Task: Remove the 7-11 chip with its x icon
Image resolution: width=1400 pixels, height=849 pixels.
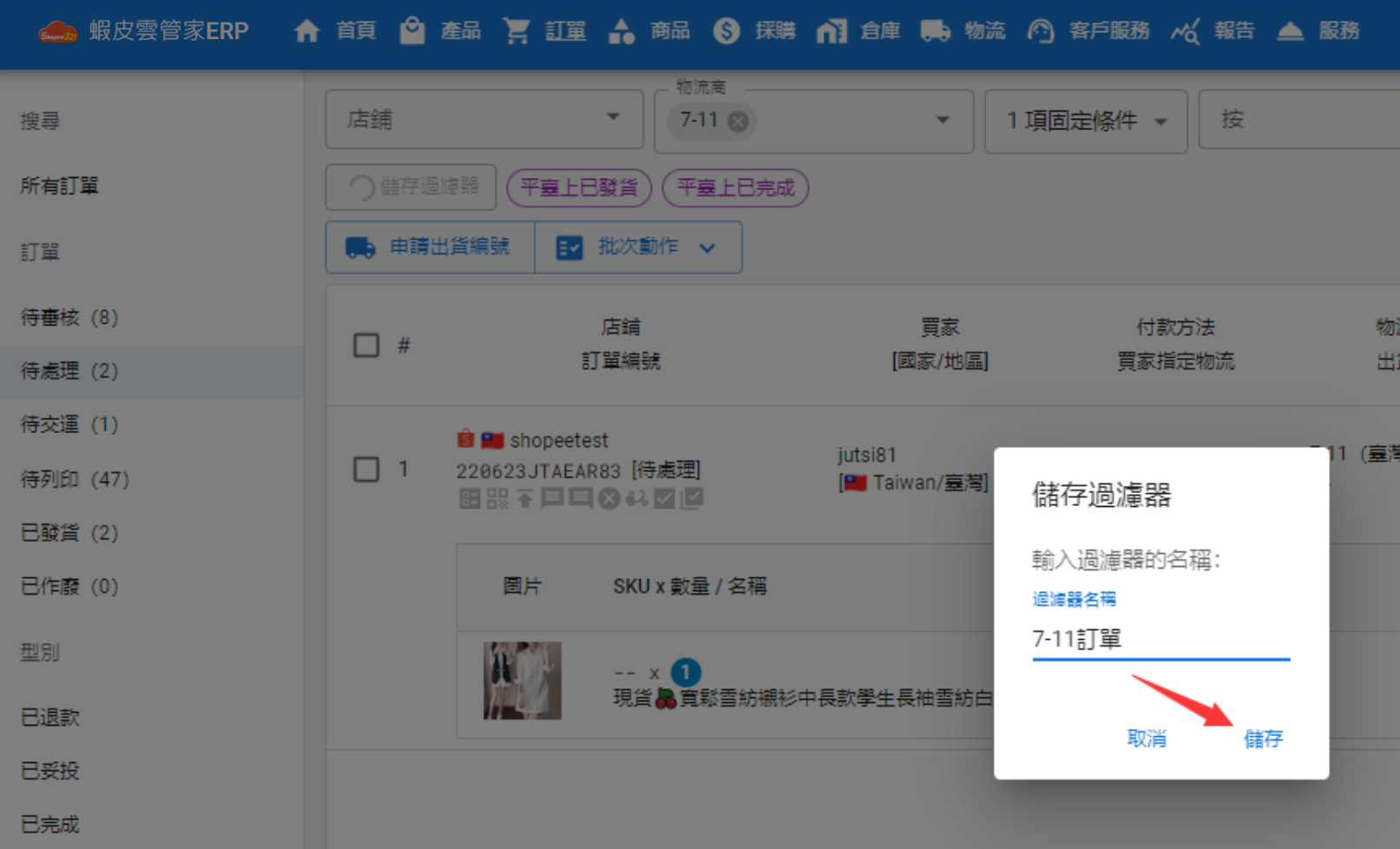Action: (x=738, y=121)
